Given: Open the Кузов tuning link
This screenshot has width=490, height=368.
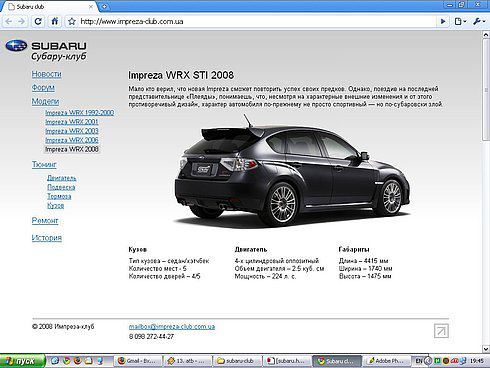Looking at the screenshot, I should click(x=55, y=206).
